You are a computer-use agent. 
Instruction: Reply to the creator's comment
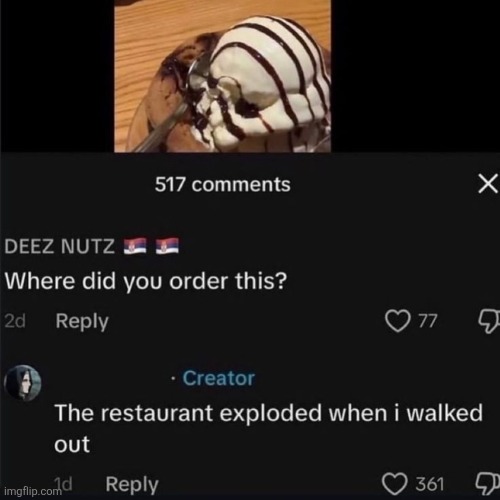pos(132,485)
